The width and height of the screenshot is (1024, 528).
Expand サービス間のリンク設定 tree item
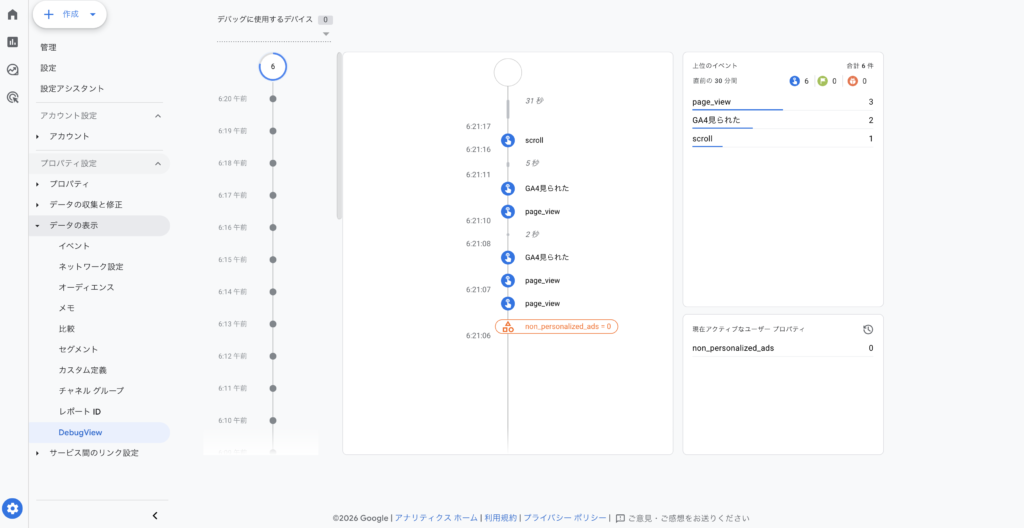37,453
